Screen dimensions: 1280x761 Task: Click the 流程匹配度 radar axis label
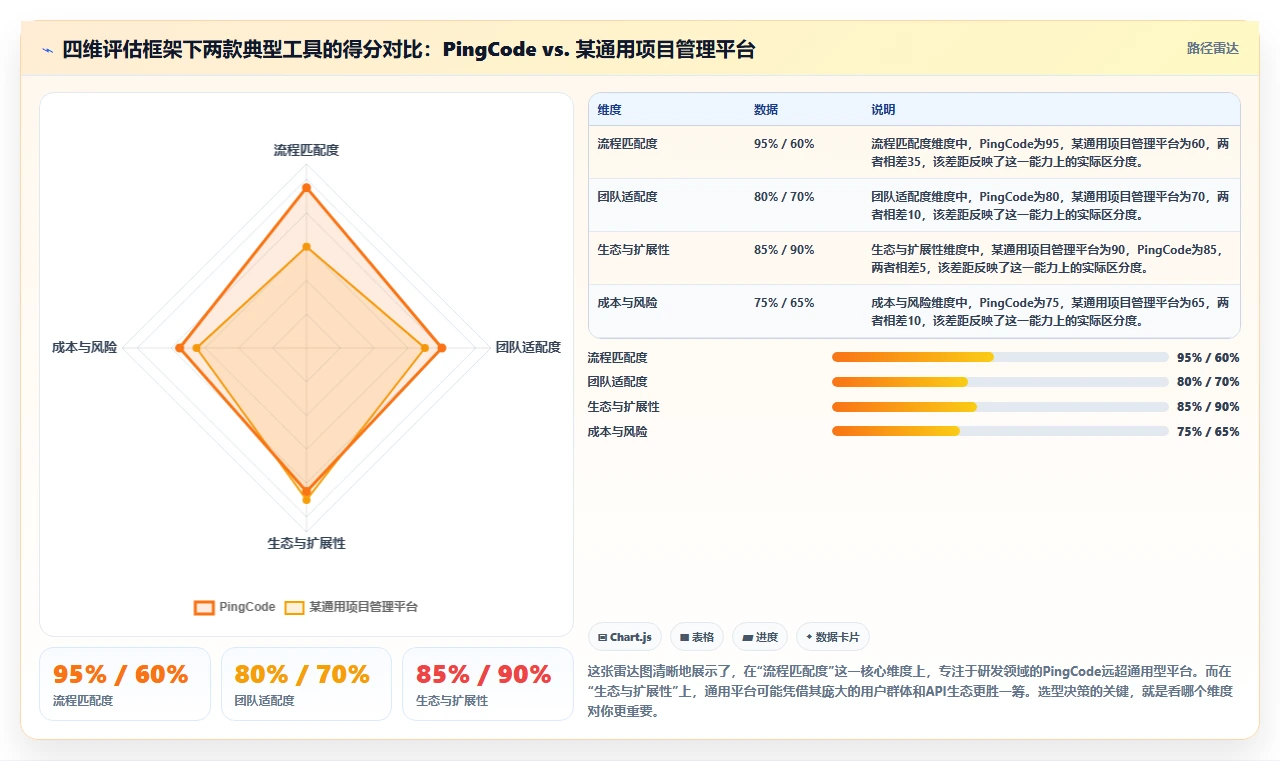306,150
